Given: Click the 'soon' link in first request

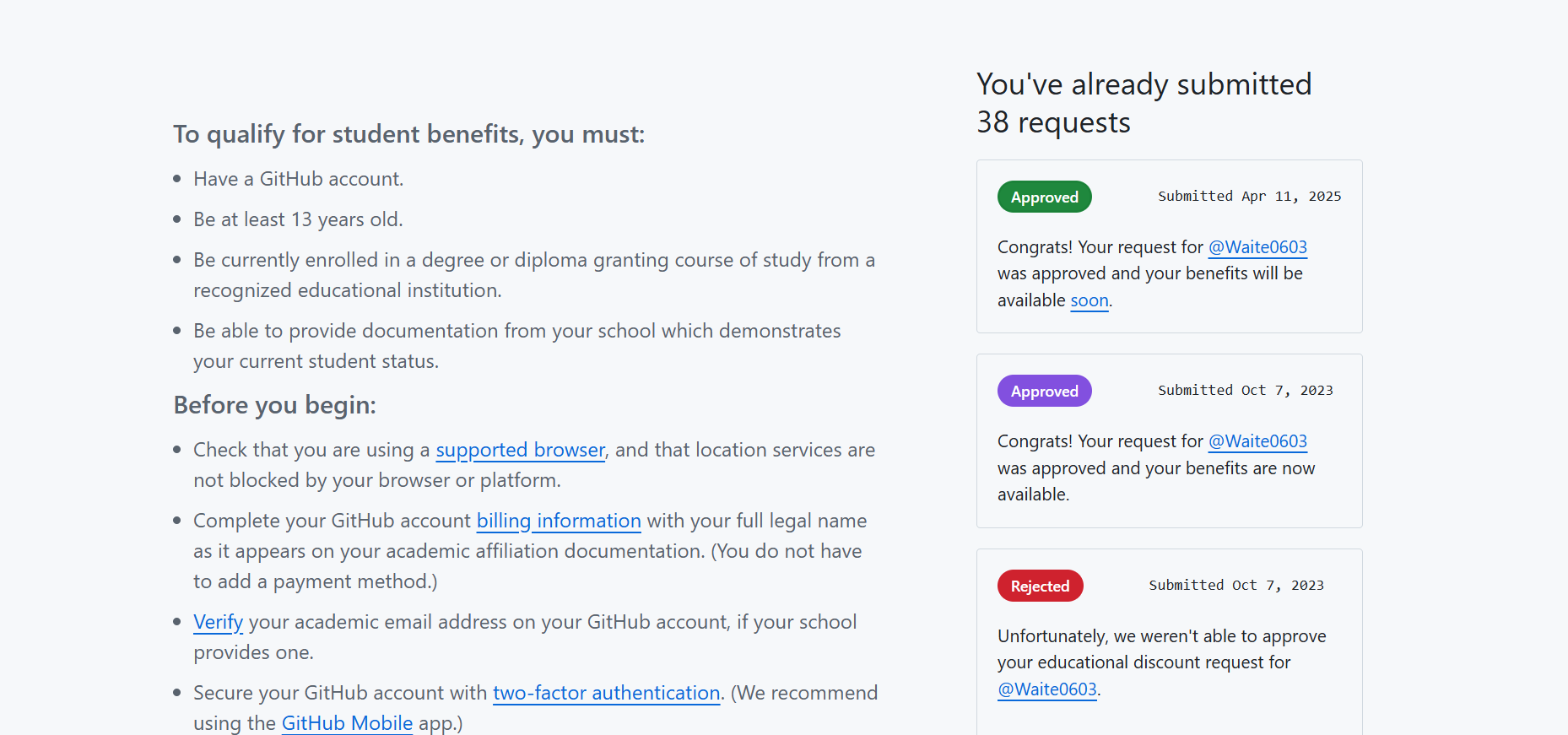Looking at the screenshot, I should pyautogui.click(x=1089, y=300).
